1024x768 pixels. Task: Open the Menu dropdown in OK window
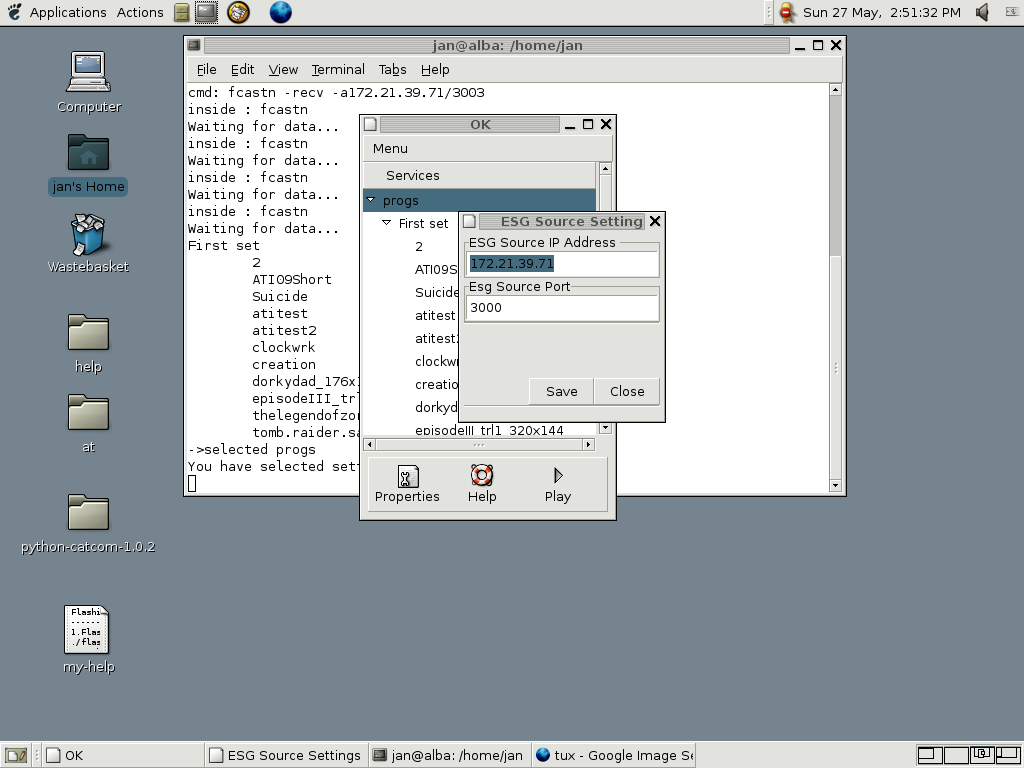tap(390, 148)
